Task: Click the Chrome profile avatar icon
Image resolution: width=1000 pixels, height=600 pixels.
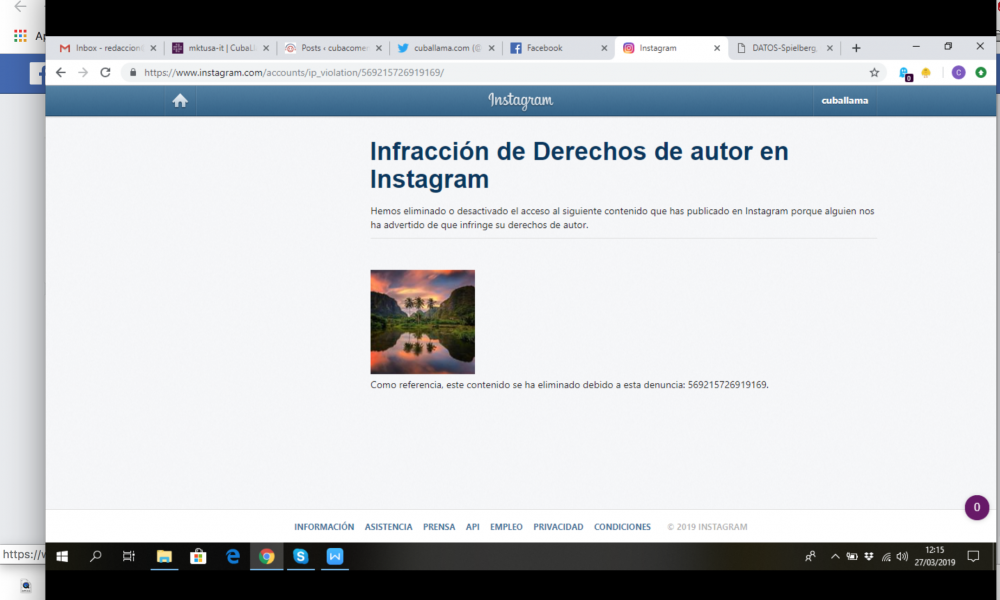Action: pos(958,72)
